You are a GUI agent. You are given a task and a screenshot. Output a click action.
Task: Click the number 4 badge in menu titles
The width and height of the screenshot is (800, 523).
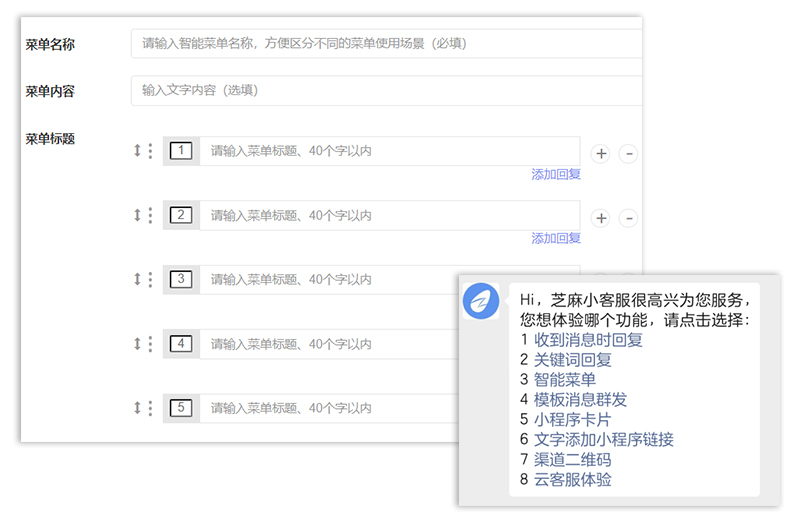point(181,343)
